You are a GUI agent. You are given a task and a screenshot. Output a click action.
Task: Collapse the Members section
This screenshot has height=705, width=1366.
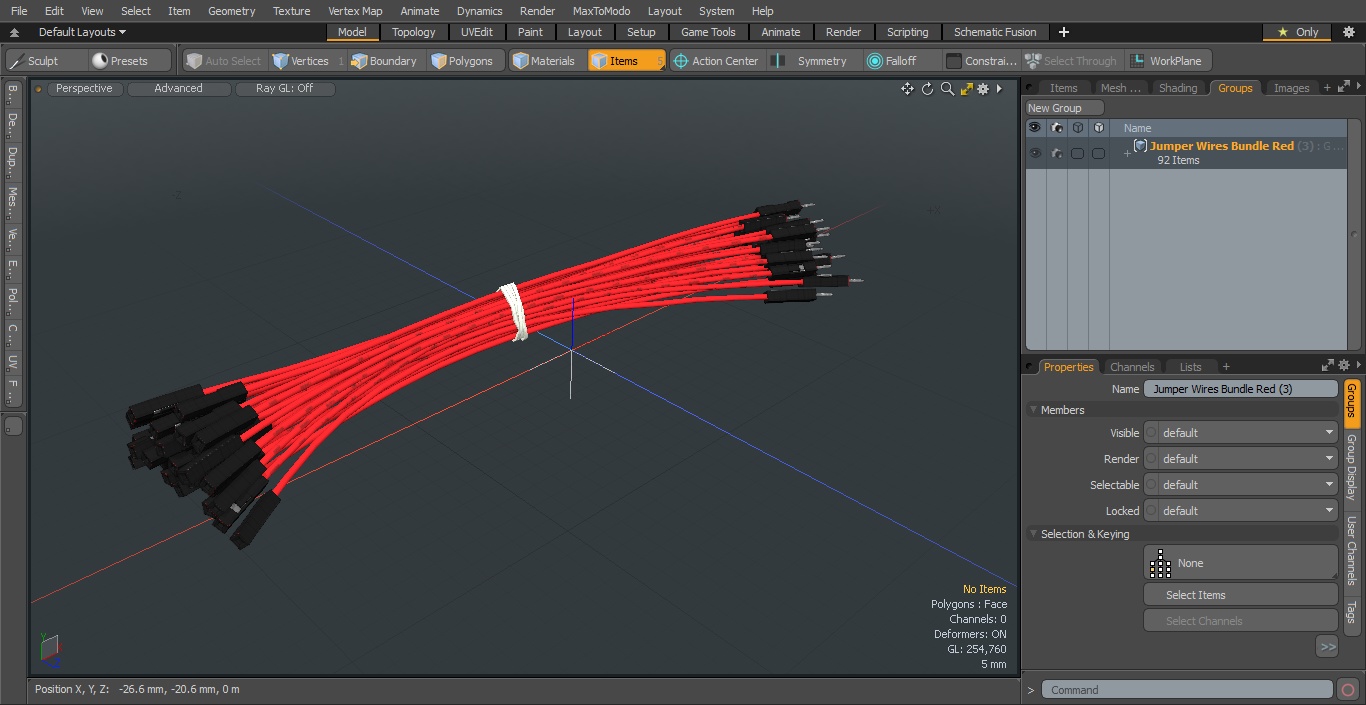pos(1033,410)
